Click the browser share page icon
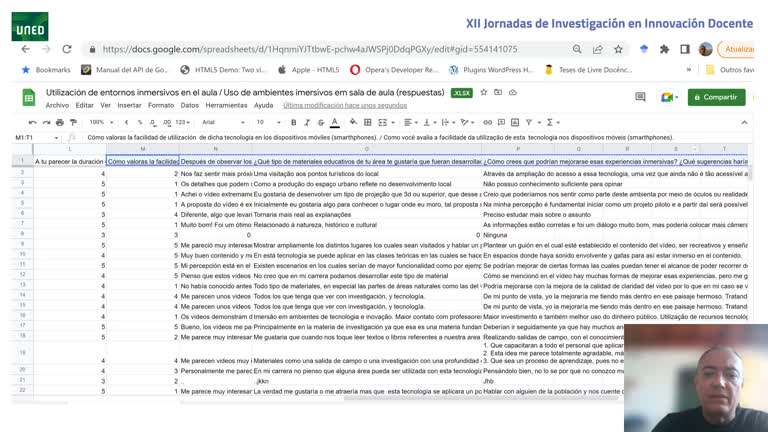This screenshot has width=768, height=432. coord(598,49)
